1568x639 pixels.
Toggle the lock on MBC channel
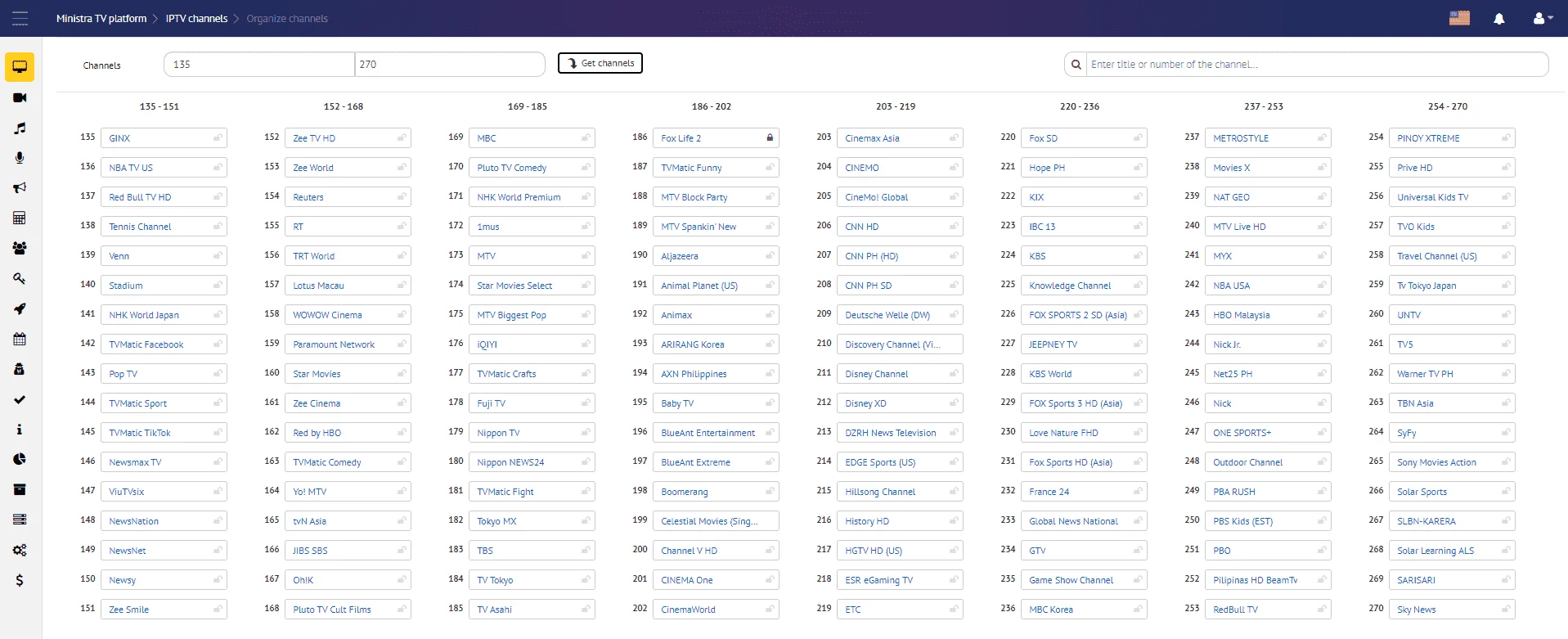[x=586, y=137]
